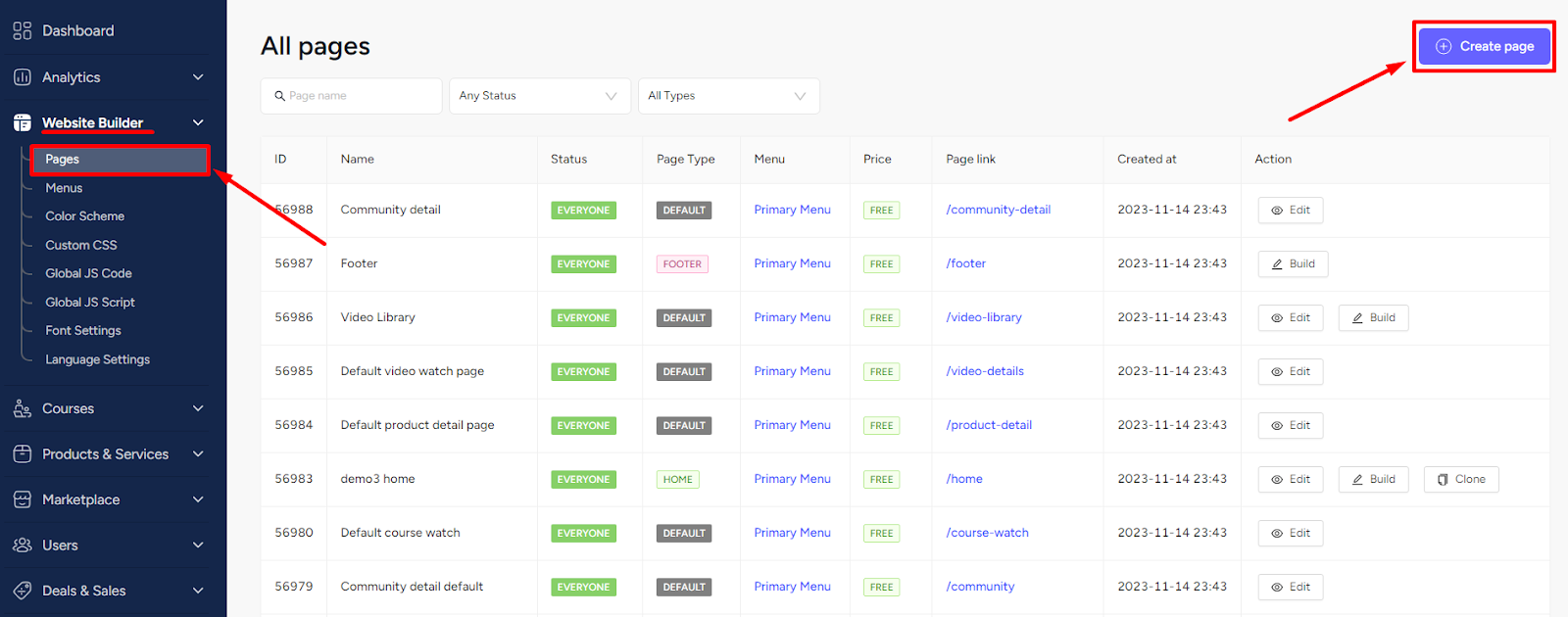Expand the Users chevron
Image resolution: width=1568 pixels, height=617 pixels.
click(198, 545)
